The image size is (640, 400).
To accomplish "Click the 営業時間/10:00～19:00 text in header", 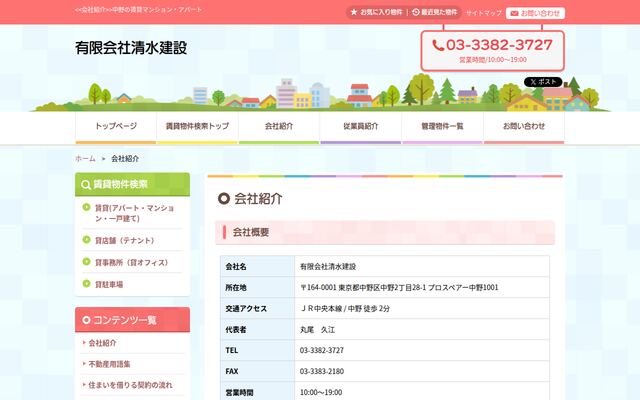I will point(493,60).
